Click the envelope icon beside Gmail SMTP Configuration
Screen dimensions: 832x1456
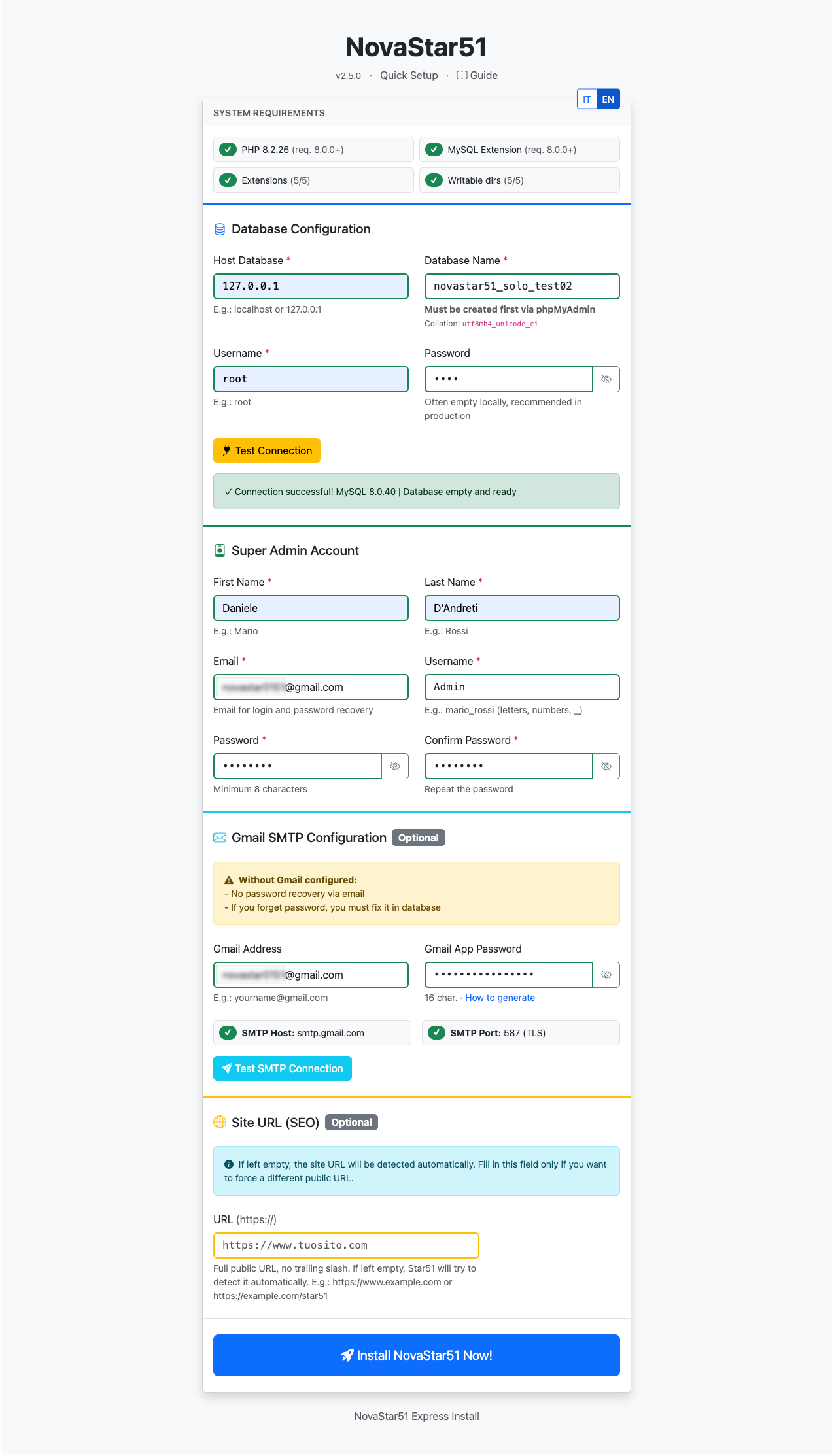[x=220, y=838]
